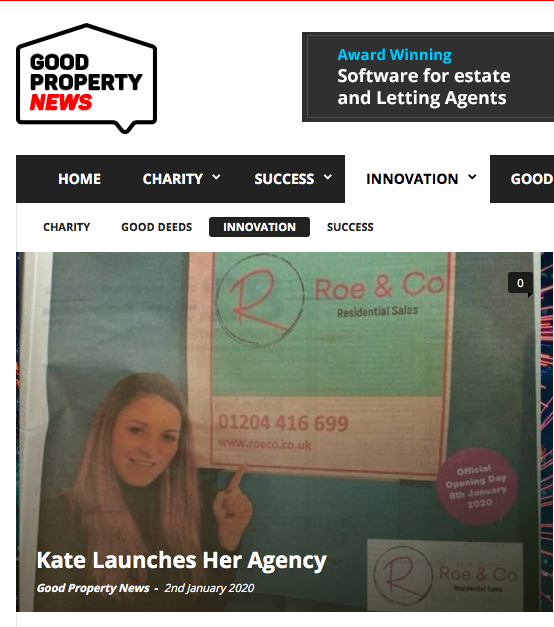Open the comment count bubble showing 0
Screen dimensions: 554x627
[520, 283]
